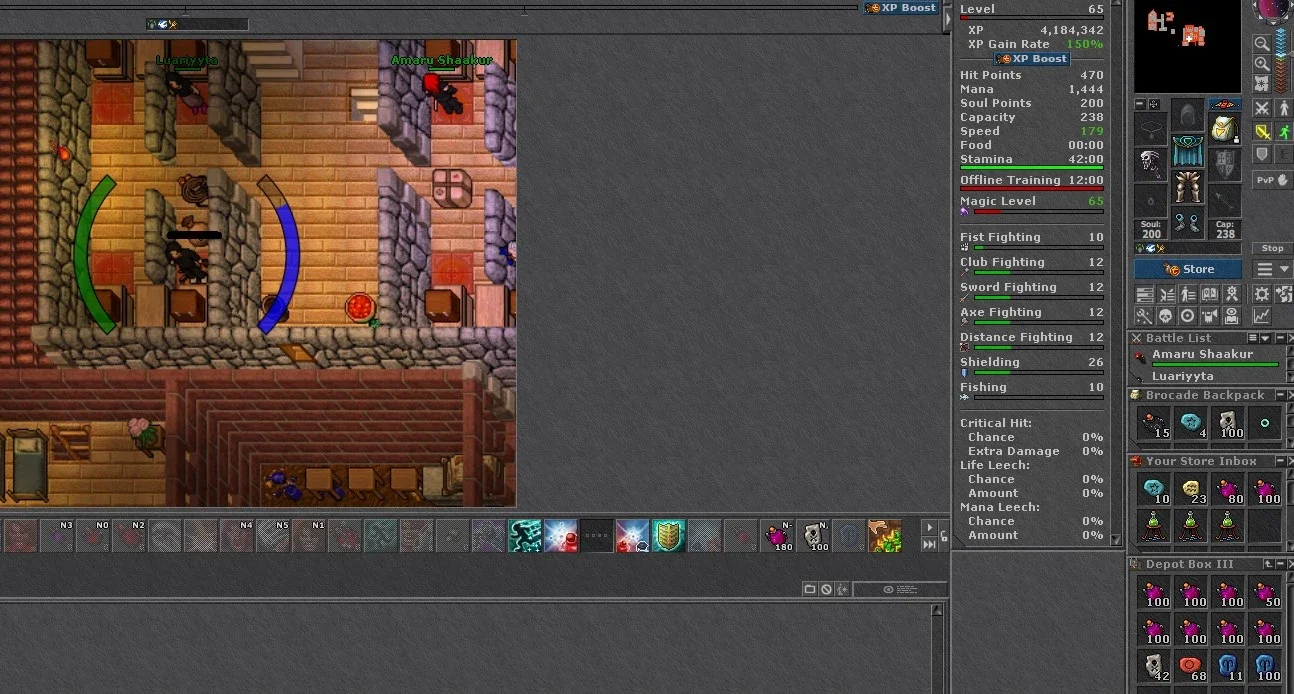Click the potion stack of 15 in Brocade Backpack
Image resolution: width=1294 pixels, height=694 pixels.
point(1153,423)
